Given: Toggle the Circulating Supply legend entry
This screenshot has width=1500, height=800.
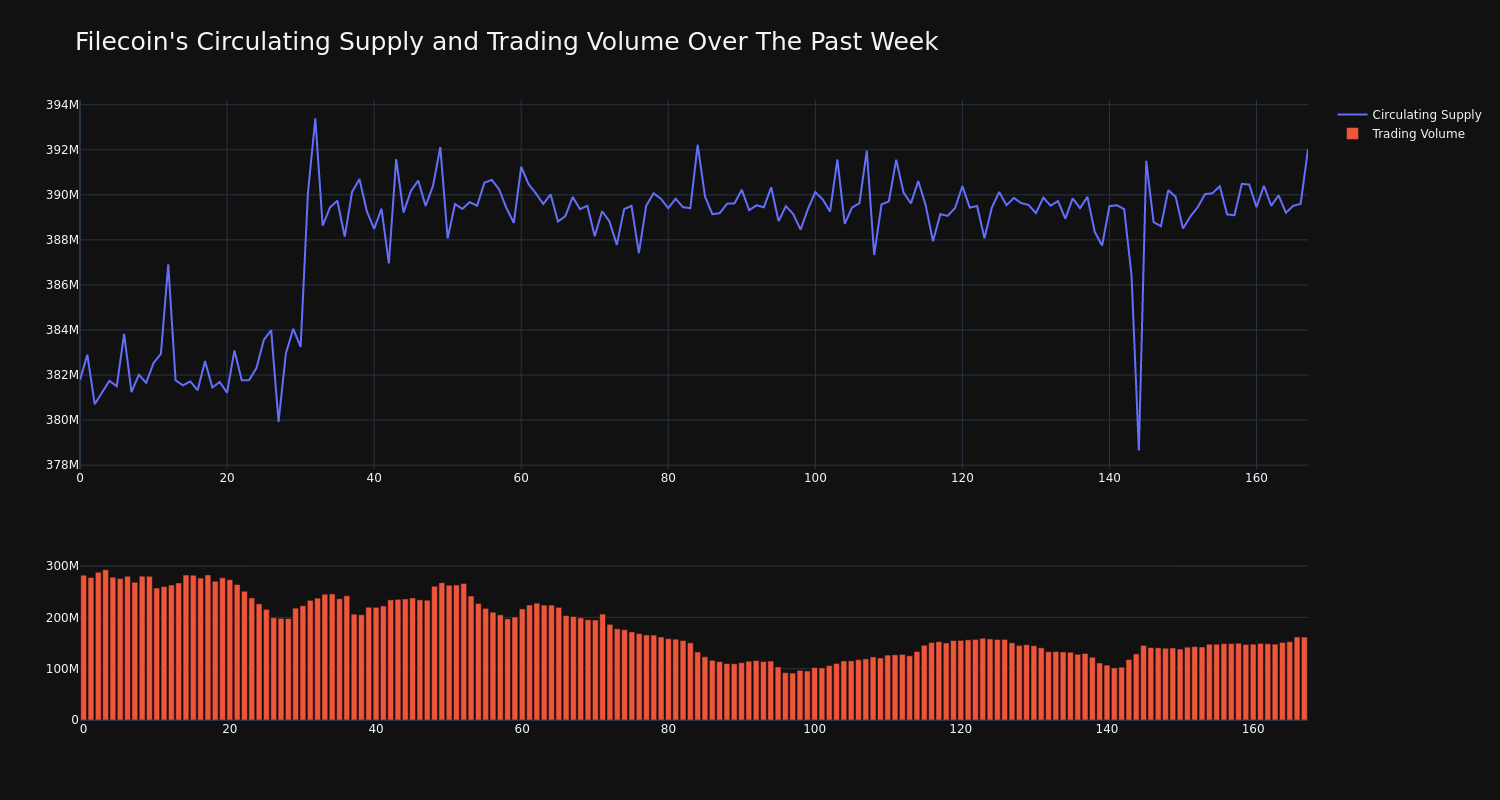Looking at the screenshot, I should pyautogui.click(x=1409, y=115).
